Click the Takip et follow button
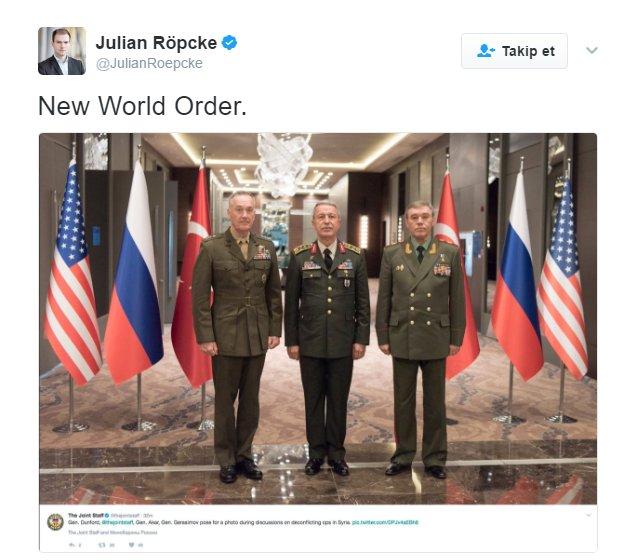The height and width of the screenshot is (560, 635). pos(514,51)
